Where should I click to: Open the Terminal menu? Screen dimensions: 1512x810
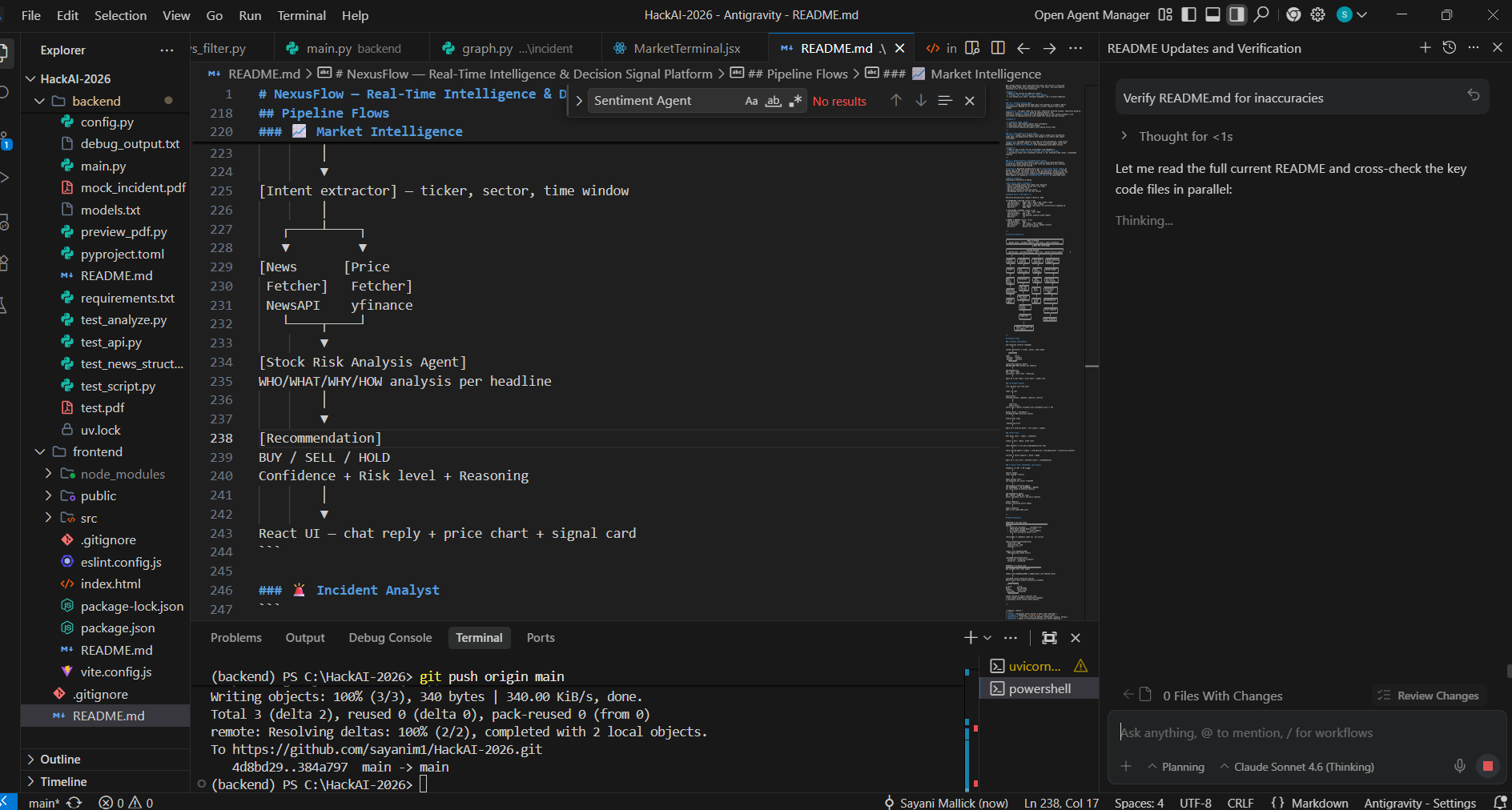coord(301,15)
